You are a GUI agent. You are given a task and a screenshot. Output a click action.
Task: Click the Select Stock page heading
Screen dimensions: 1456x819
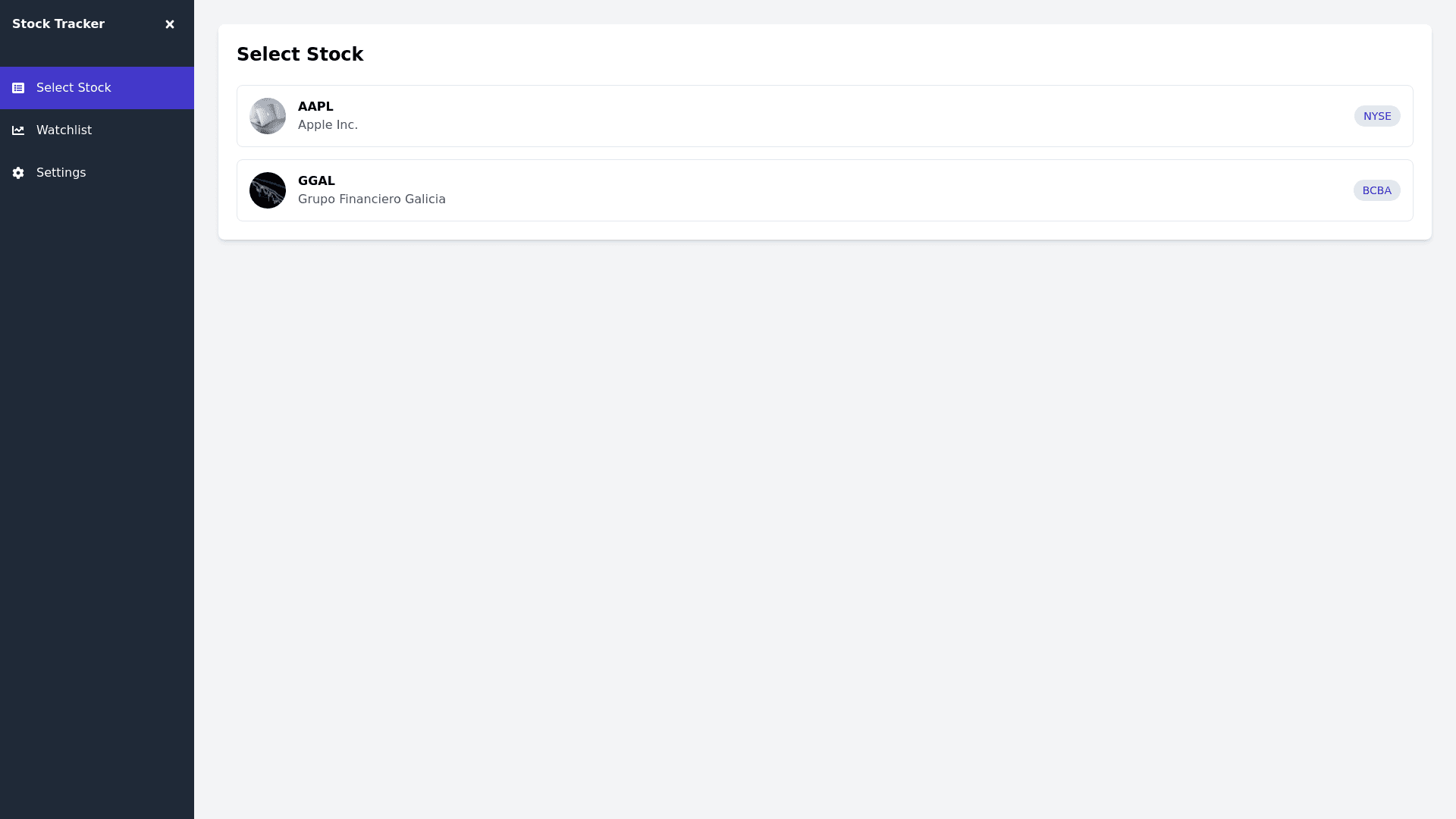tap(300, 55)
